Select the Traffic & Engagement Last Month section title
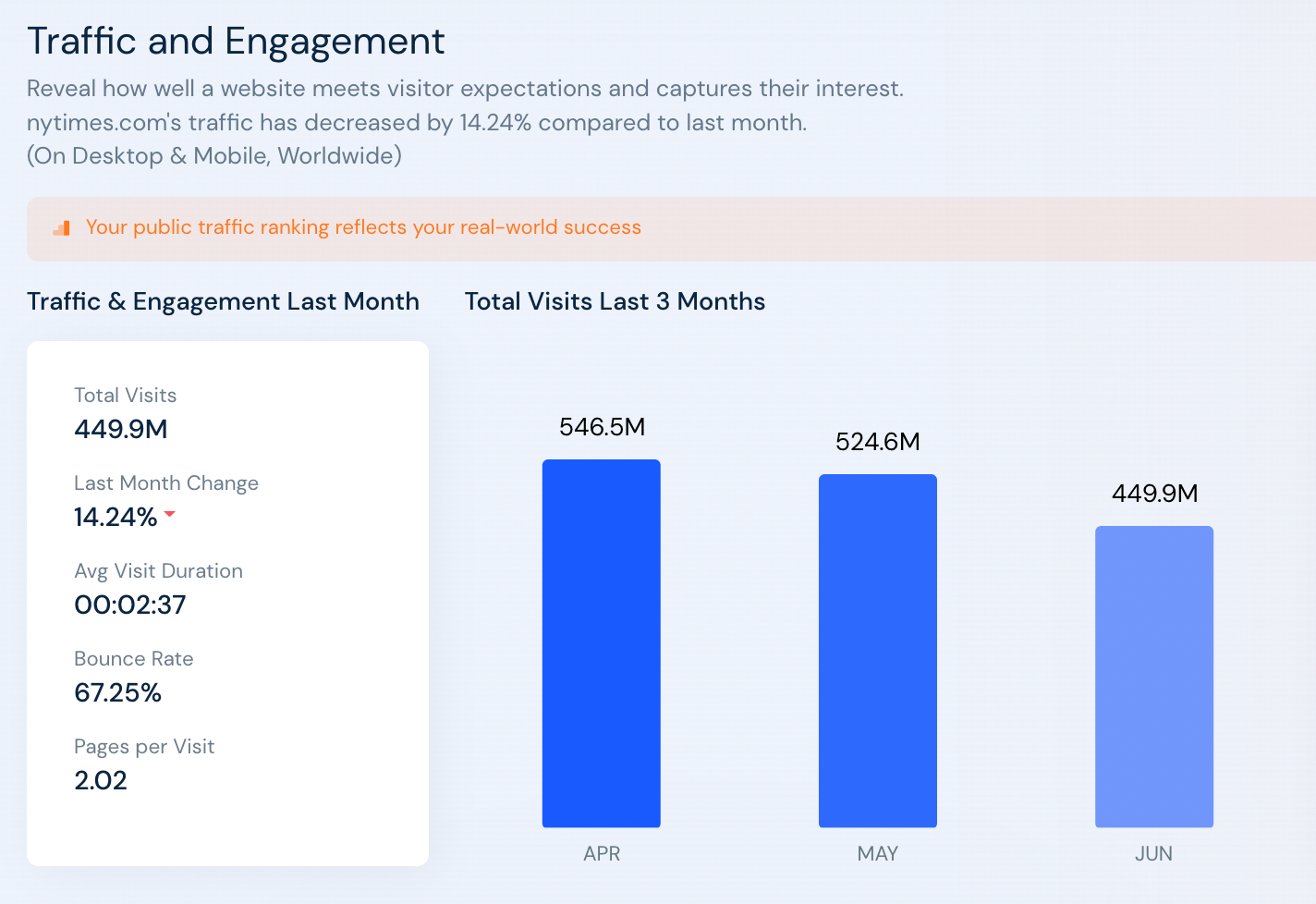The image size is (1316, 904). (223, 300)
